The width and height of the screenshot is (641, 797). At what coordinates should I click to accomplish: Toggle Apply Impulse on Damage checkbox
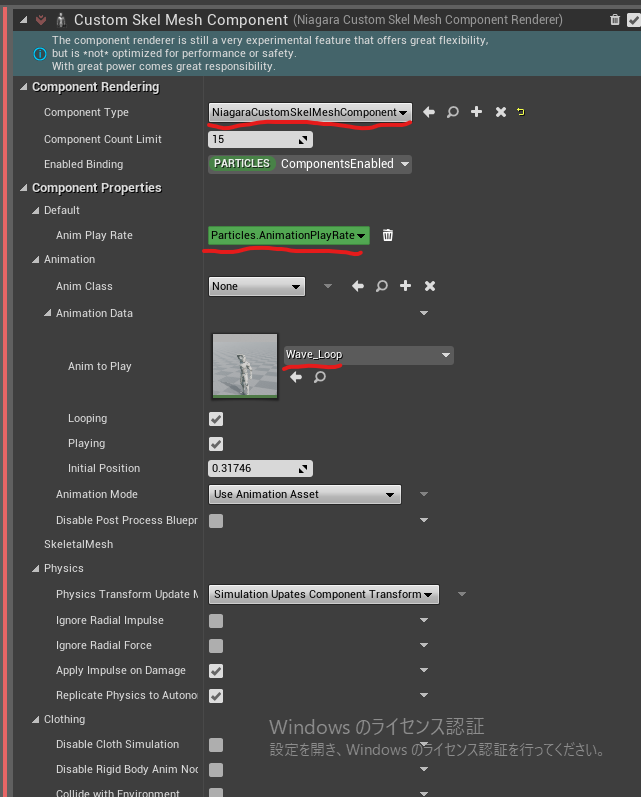pos(216,671)
